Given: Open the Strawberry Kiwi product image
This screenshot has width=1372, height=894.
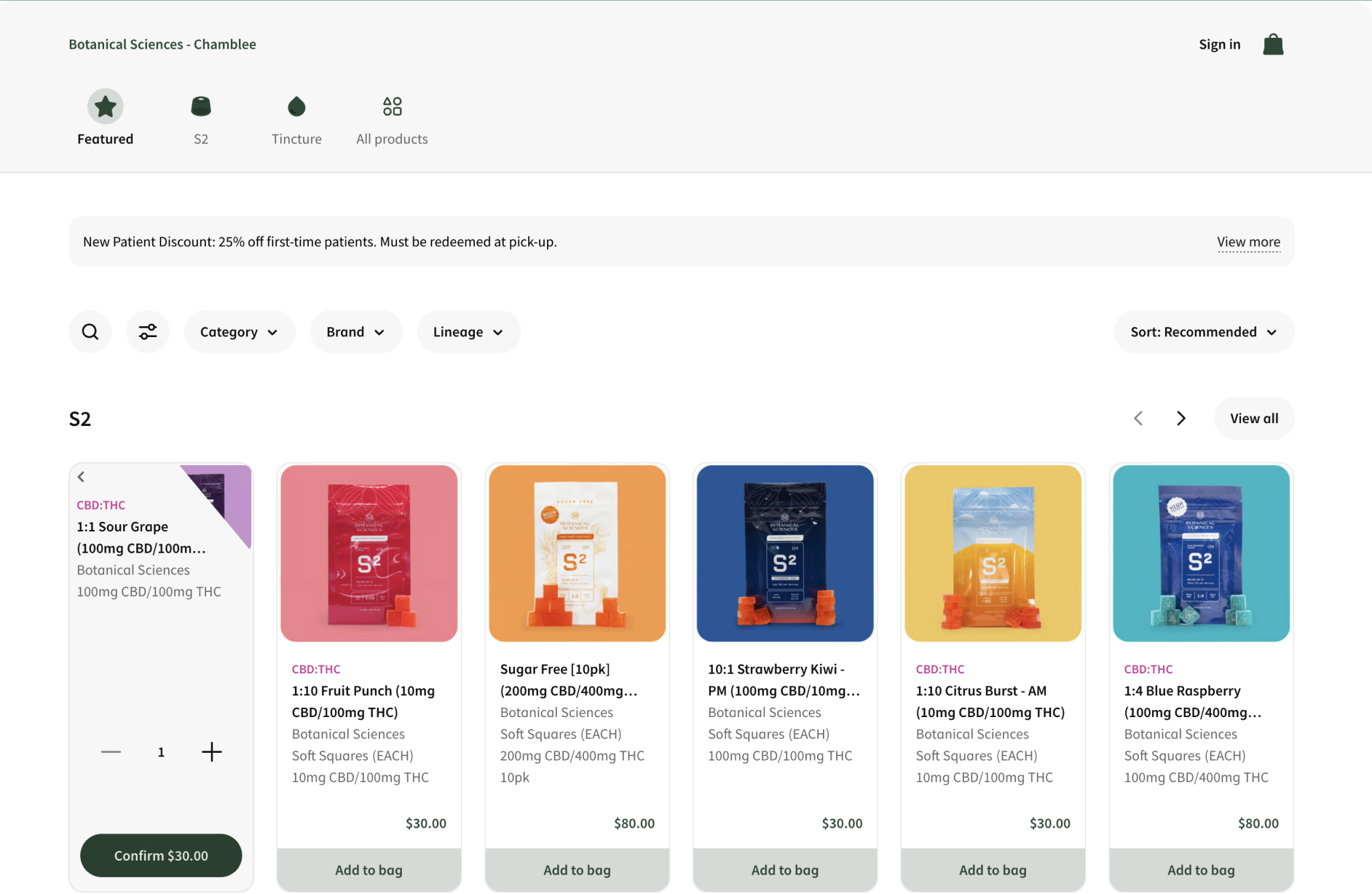Looking at the screenshot, I should point(785,553).
